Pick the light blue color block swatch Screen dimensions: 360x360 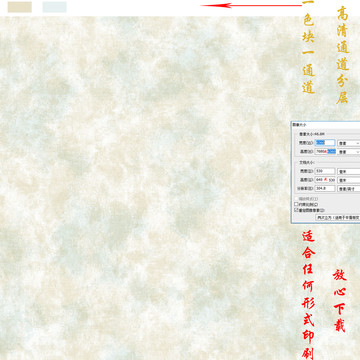54,7
